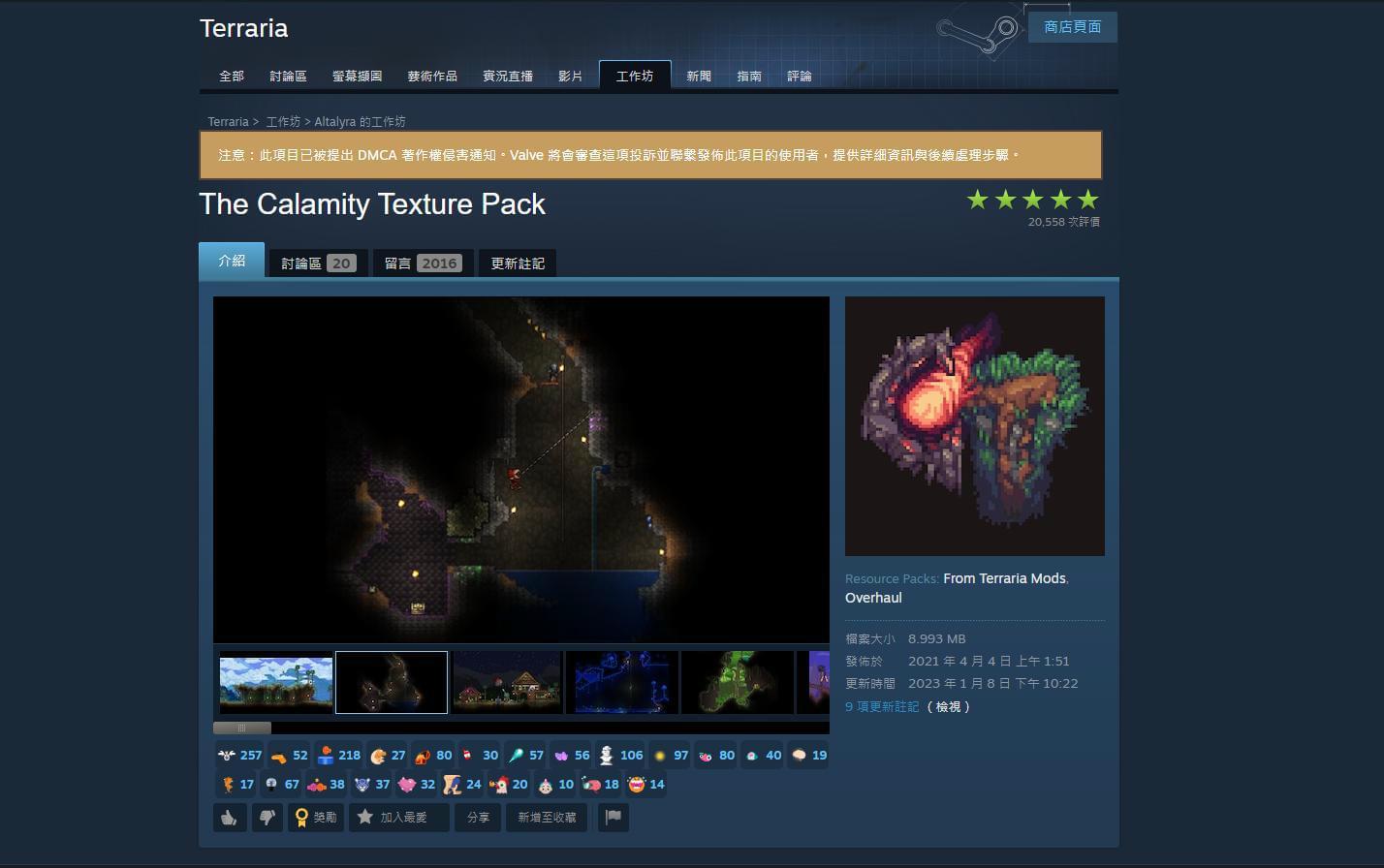Image resolution: width=1384 pixels, height=868 pixels.
Task: Click the thumbs up rate button
Action: [230, 818]
